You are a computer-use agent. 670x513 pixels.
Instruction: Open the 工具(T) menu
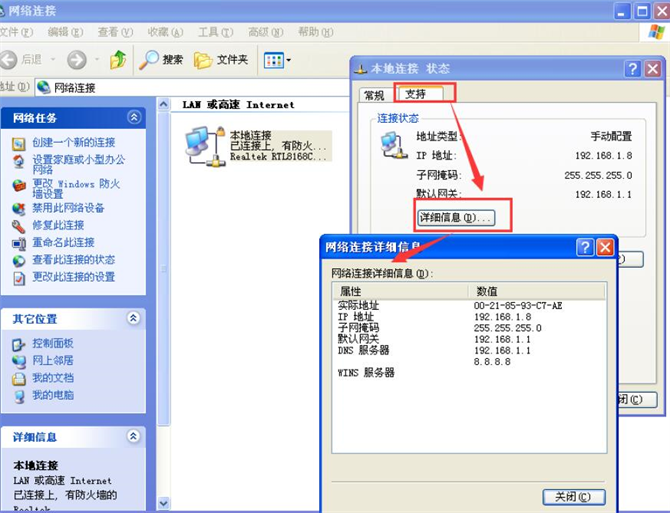click(216, 32)
